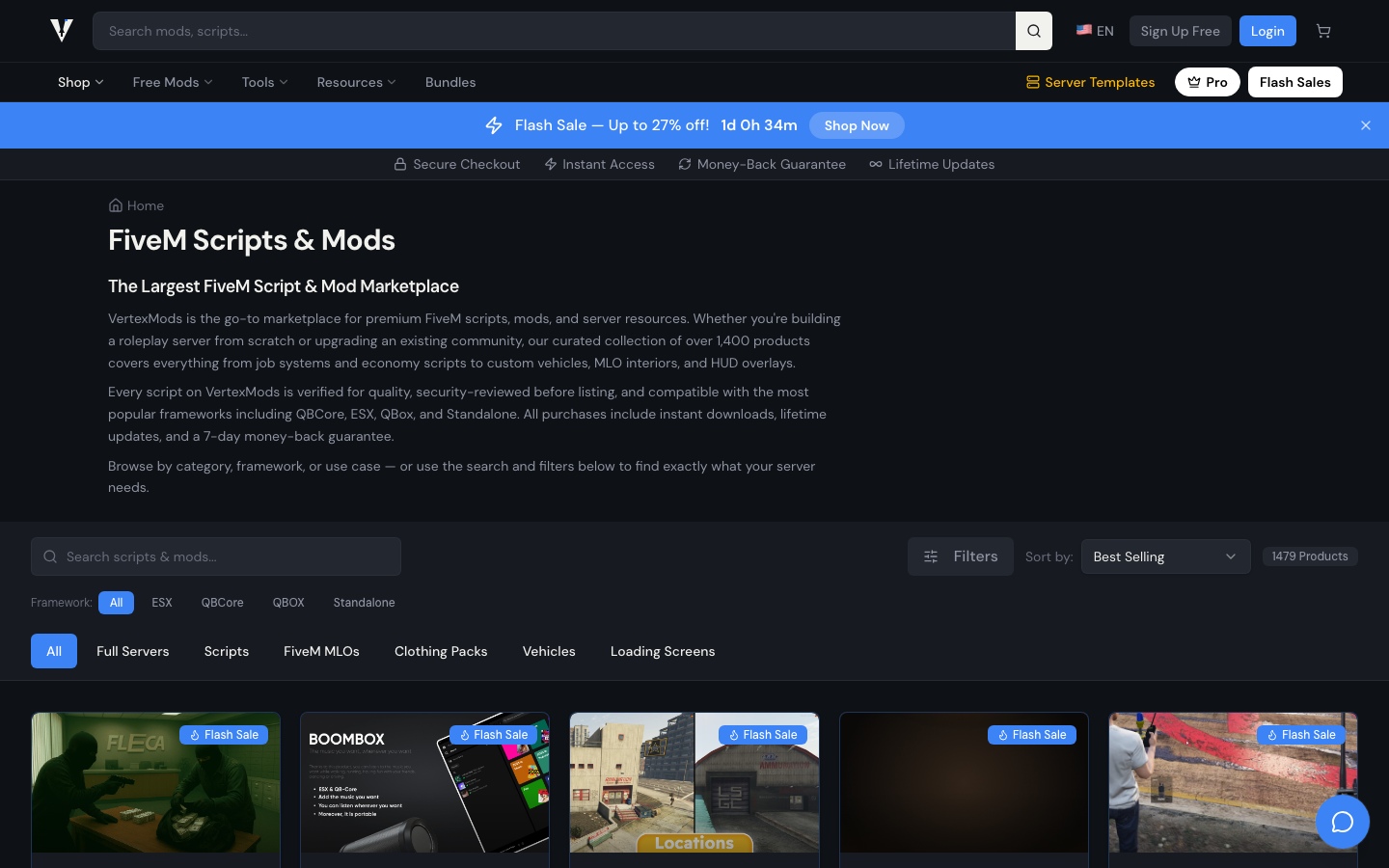
Task: Switch to the FiveM MLOs category tab
Action: pyautogui.click(x=321, y=651)
